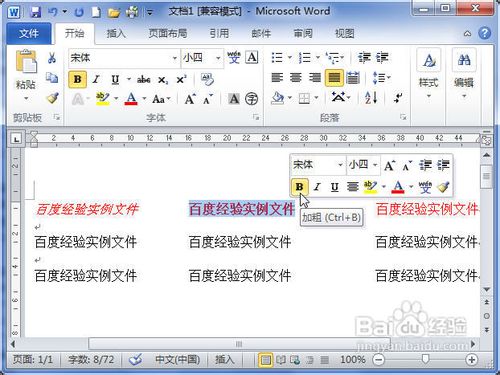
Task: Click the vertical scroll down arrow
Action: pyautogui.click(x=487, y=289)
